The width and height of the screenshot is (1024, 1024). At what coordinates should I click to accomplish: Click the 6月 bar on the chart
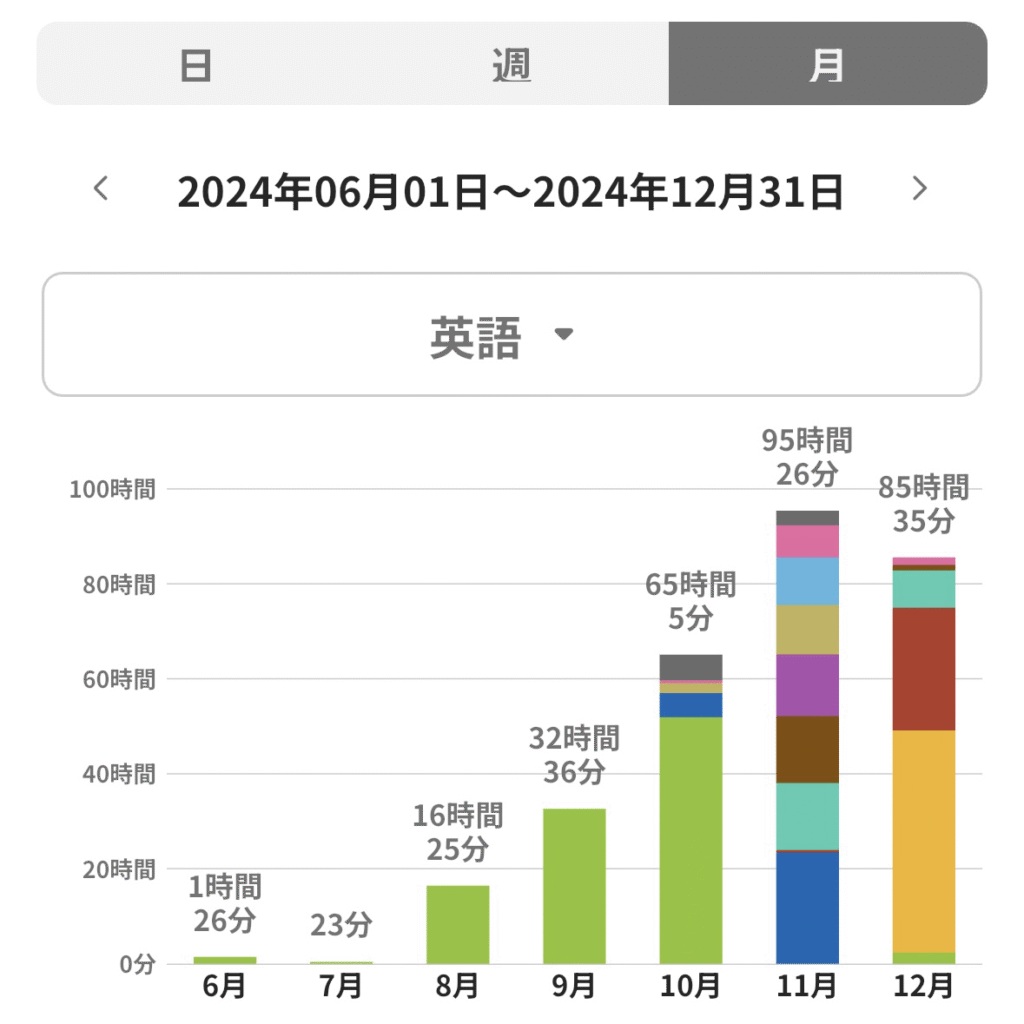point(225,960)
